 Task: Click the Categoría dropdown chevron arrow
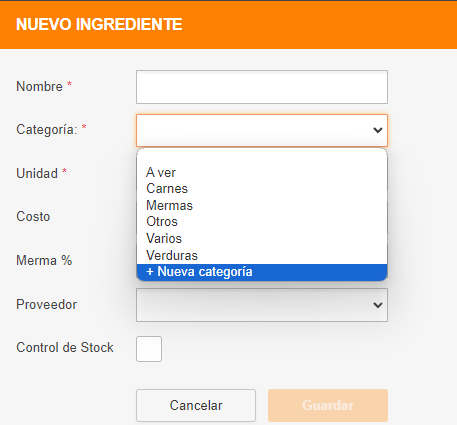pyautogui.click(x=378, y=130)
